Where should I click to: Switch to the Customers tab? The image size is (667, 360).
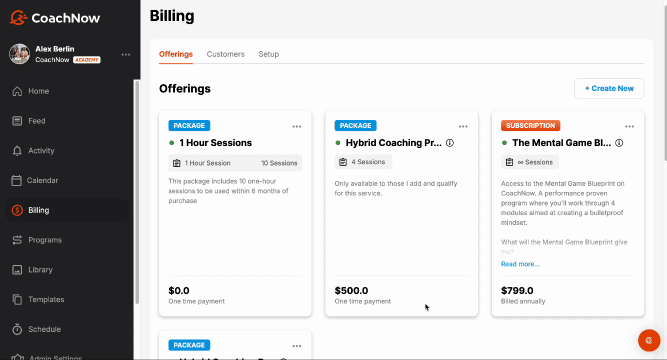pyautogui.click(x=225, y=54)
